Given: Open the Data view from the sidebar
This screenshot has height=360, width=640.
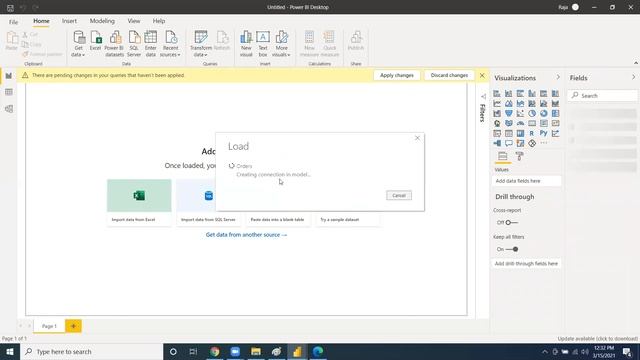Looking at the screenshot, I should click(x=9, y=92).
